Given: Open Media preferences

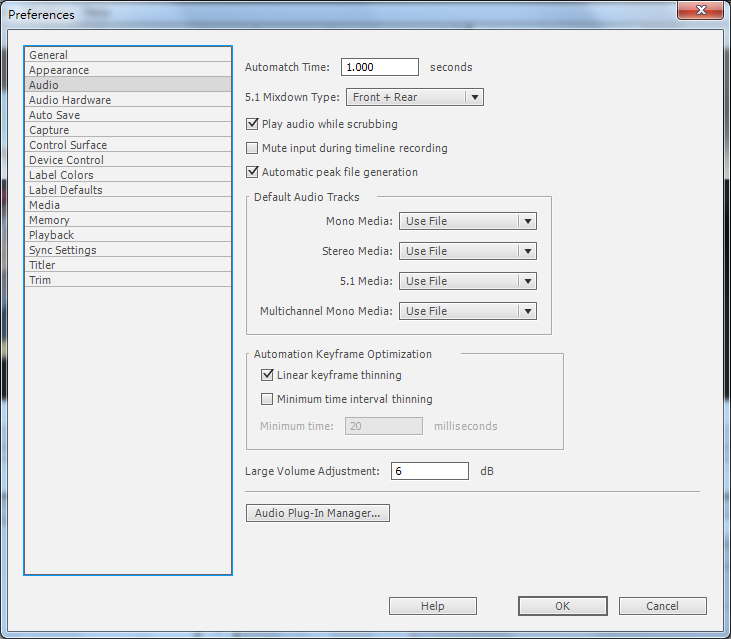Looking at the screenshot, I should click(x=128, y=205).
